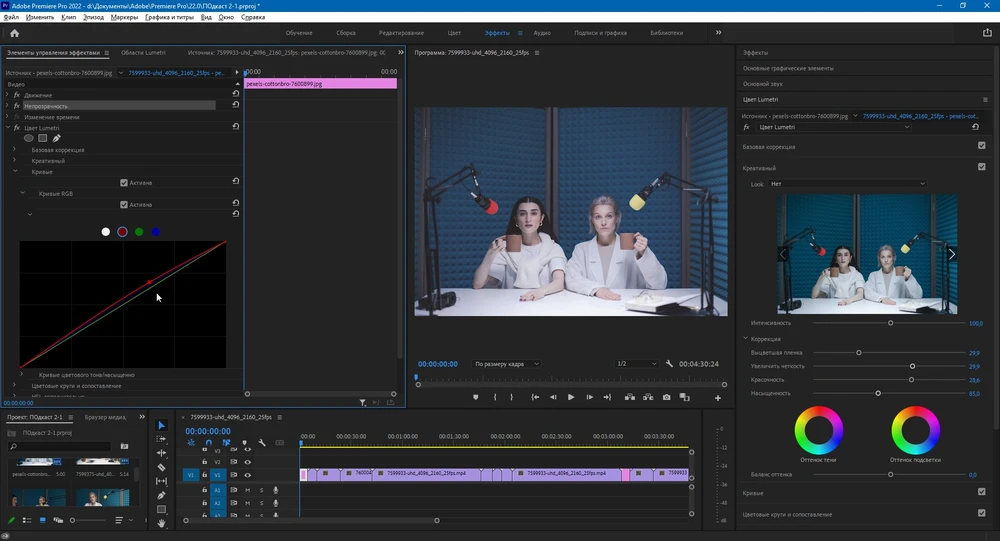Expand Базовая коррекция in effect controls

15,149
